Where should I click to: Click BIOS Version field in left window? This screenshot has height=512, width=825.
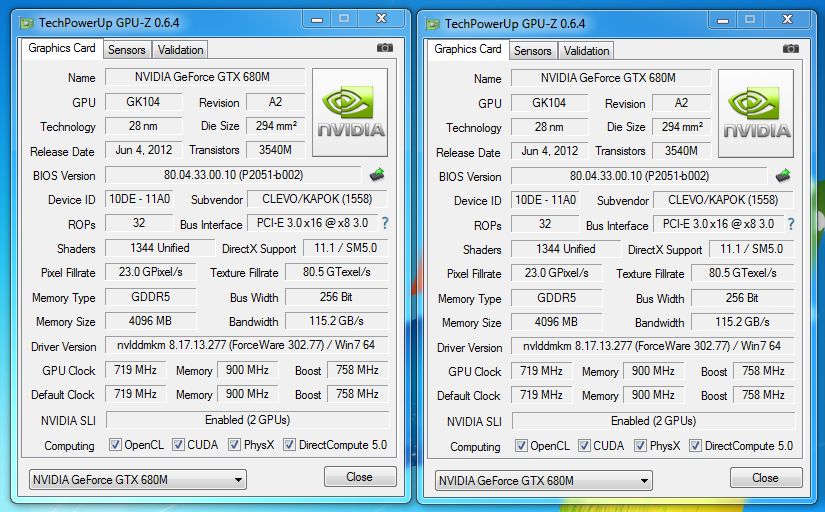pos(233,175)
